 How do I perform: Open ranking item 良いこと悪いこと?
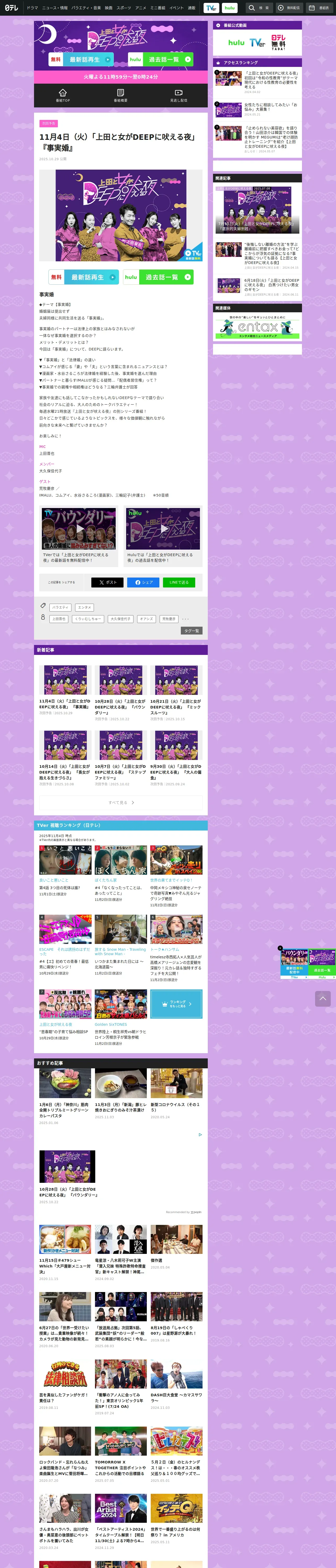coord(65,871)
